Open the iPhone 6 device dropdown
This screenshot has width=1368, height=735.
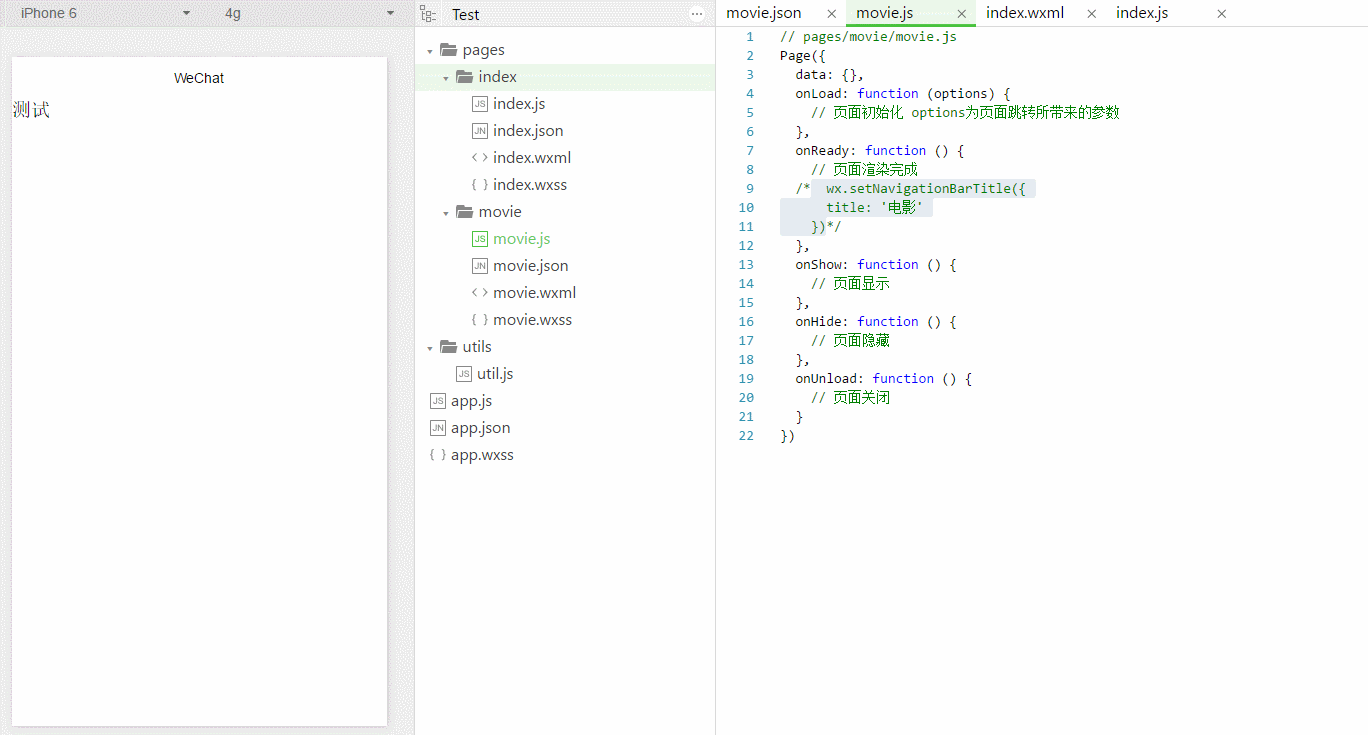coord(186,14)
